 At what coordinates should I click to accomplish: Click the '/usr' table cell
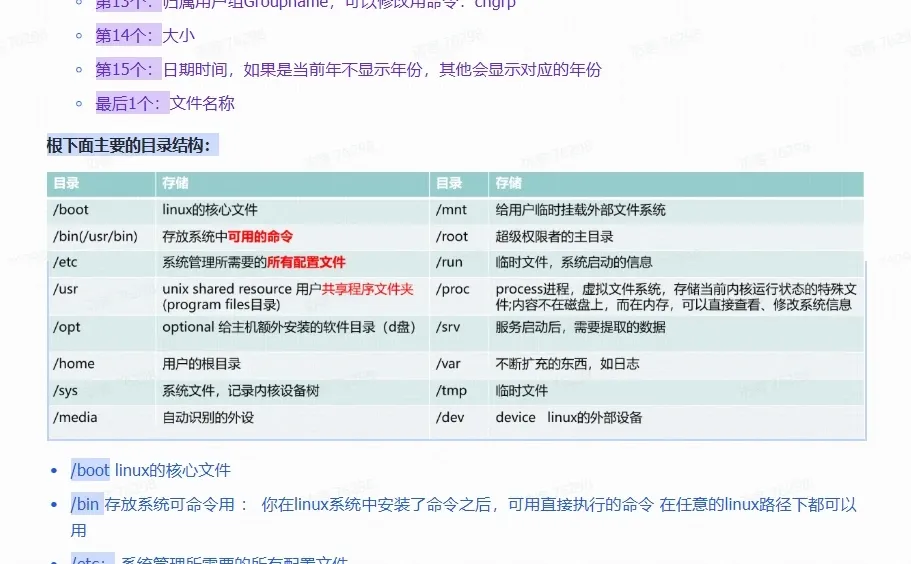[x=101, y=297]
